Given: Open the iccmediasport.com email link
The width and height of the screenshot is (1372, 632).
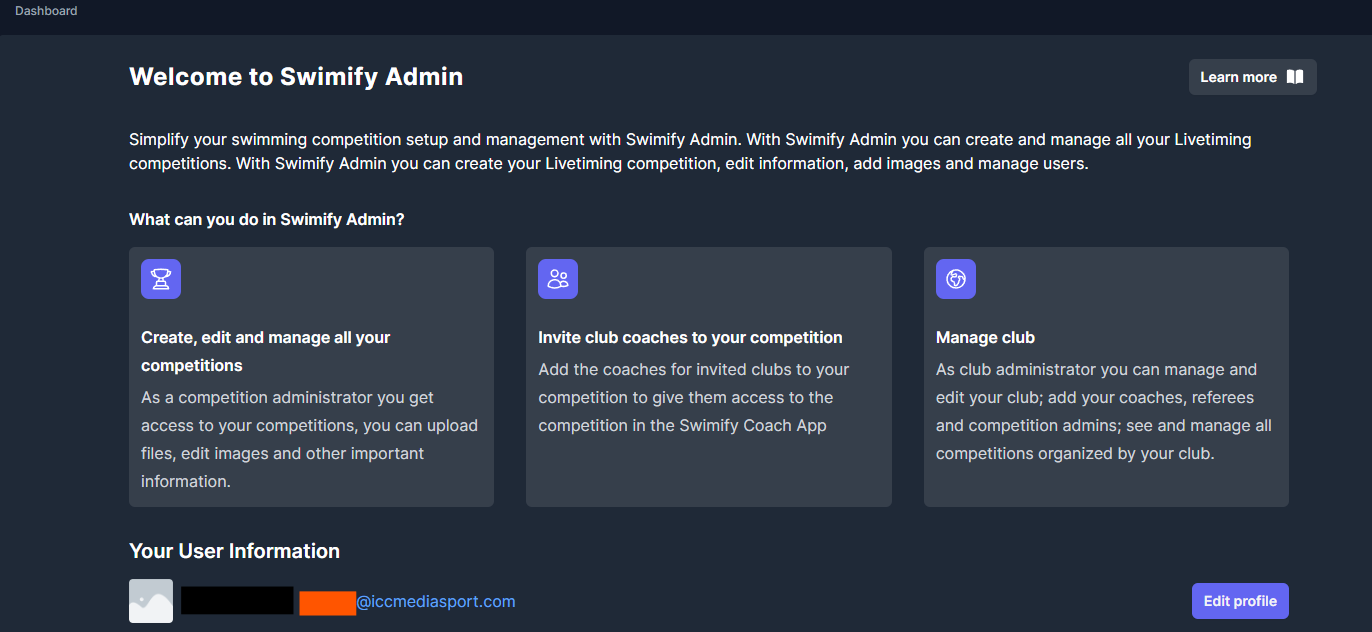Looking at the screenshot, I should pos(435,601).
